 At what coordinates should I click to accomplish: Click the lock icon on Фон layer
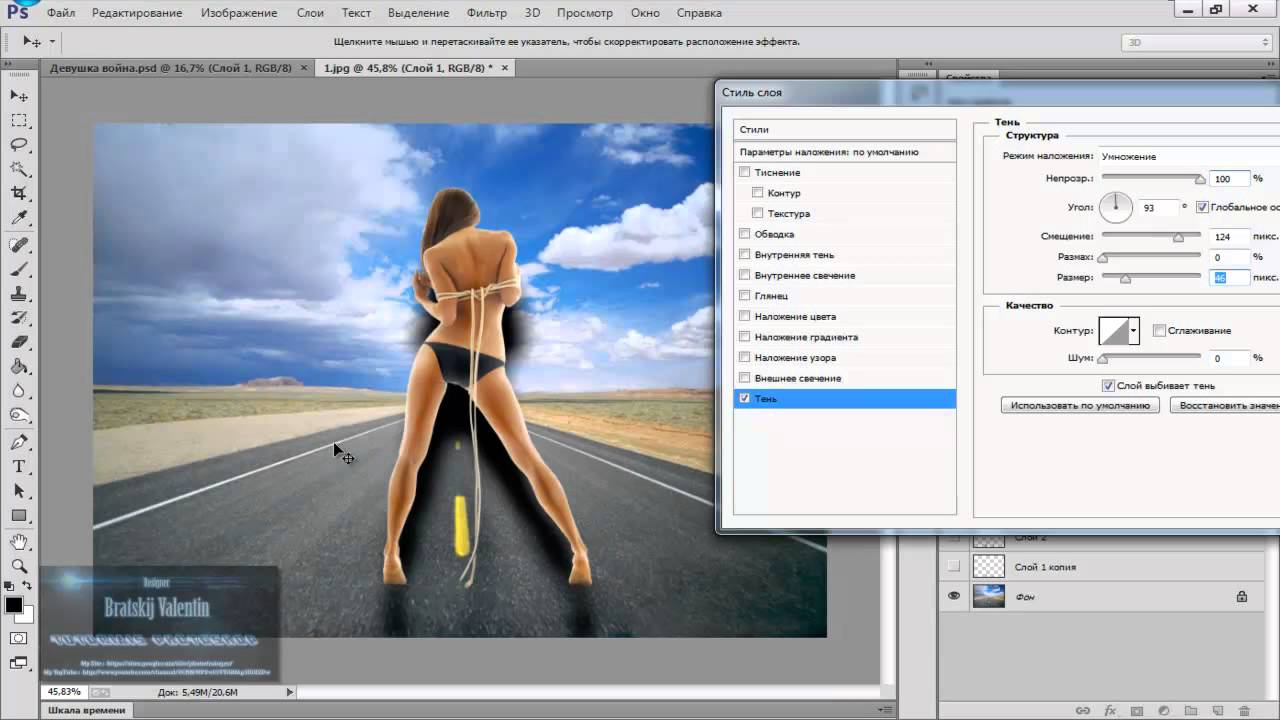[1241, 597]
